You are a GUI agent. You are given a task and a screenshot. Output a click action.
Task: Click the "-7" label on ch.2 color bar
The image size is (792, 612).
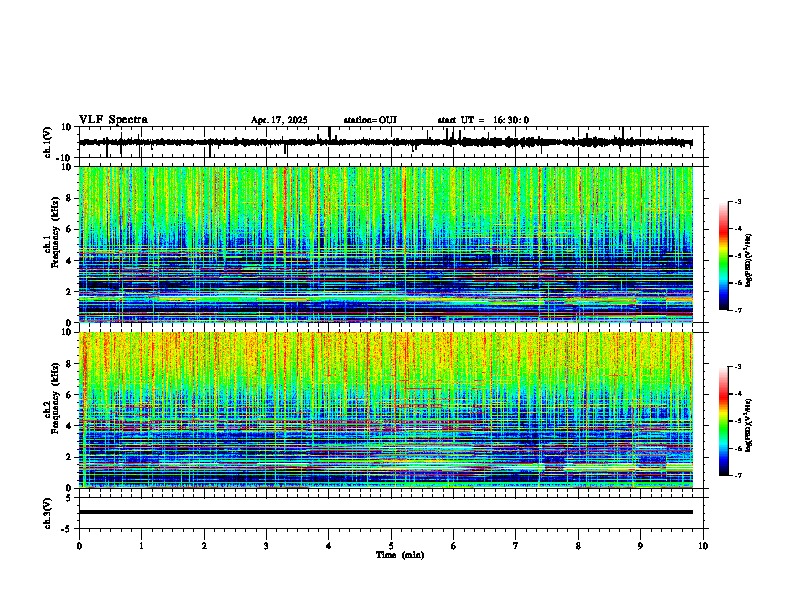[738, 475]
